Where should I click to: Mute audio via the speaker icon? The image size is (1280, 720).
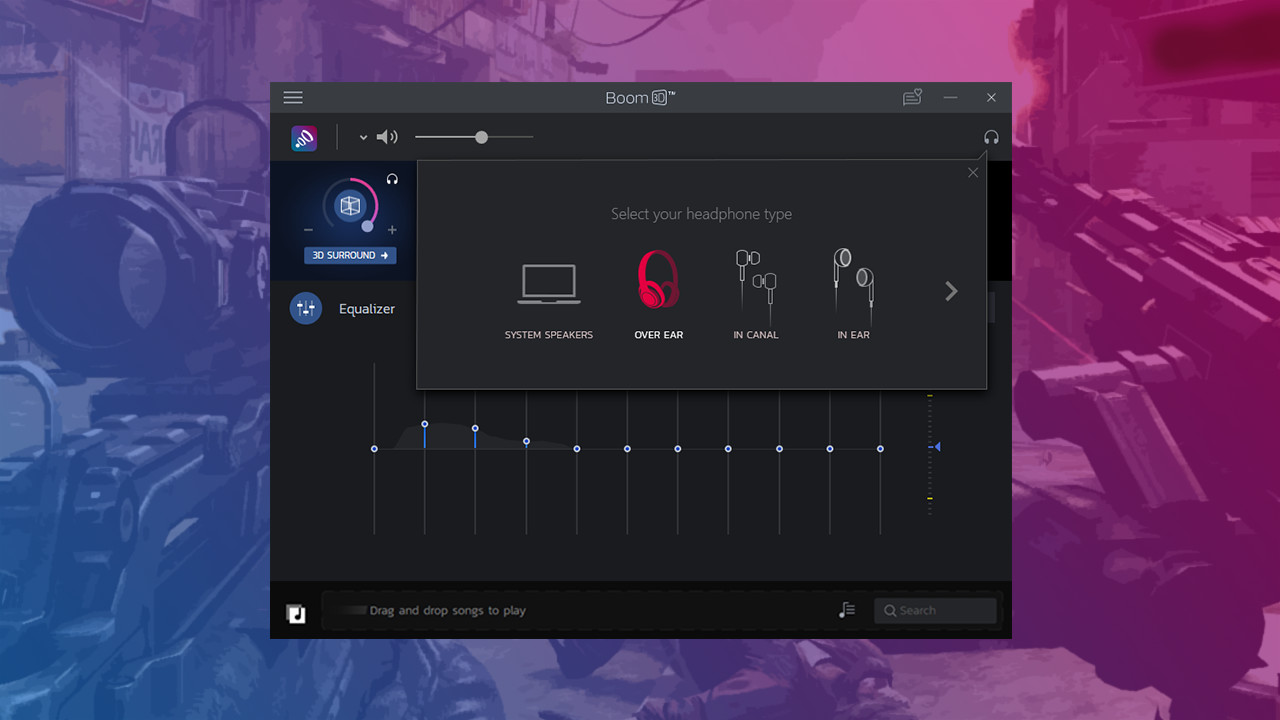coord(387,137)
